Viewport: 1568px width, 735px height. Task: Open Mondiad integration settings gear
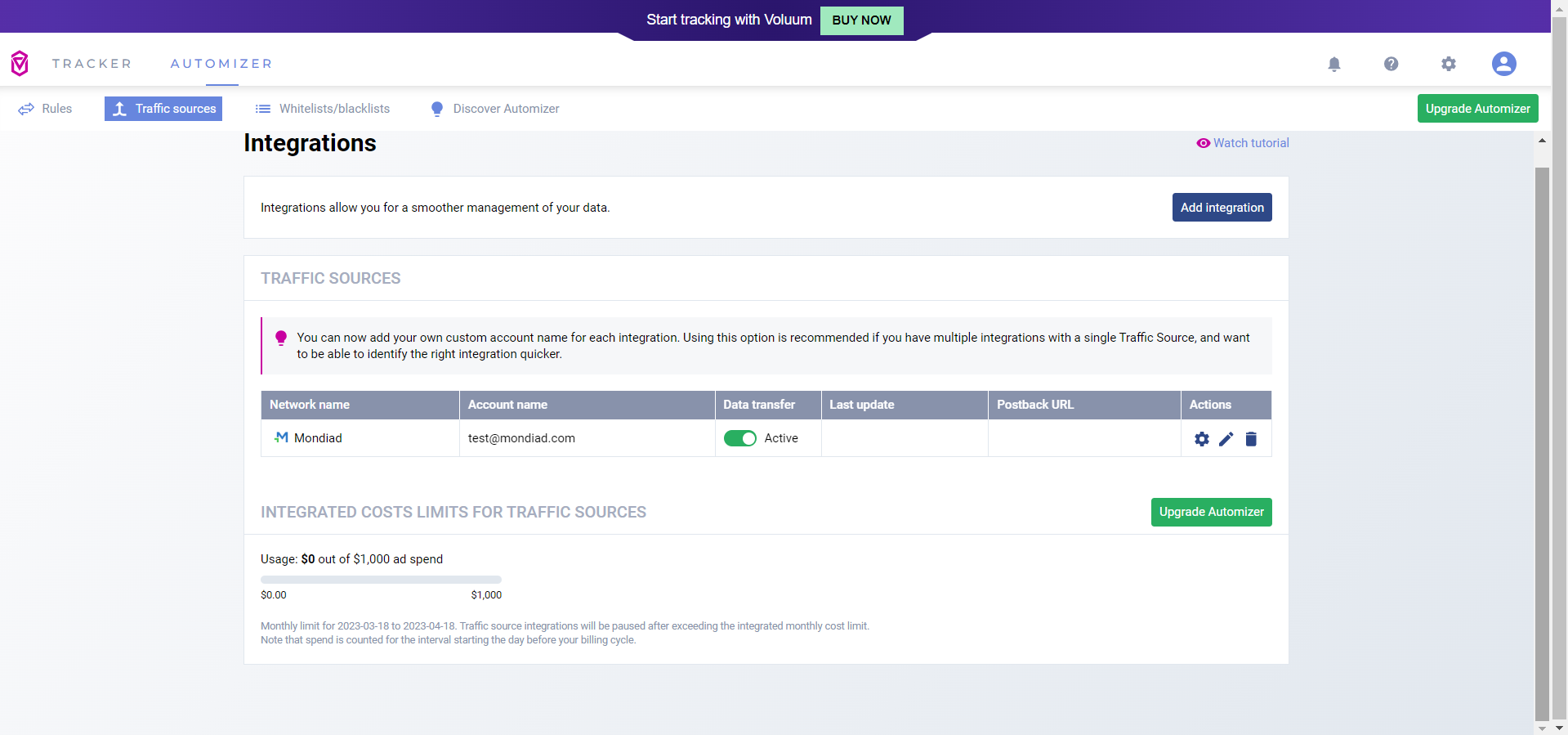click(x=1201, y=439)
